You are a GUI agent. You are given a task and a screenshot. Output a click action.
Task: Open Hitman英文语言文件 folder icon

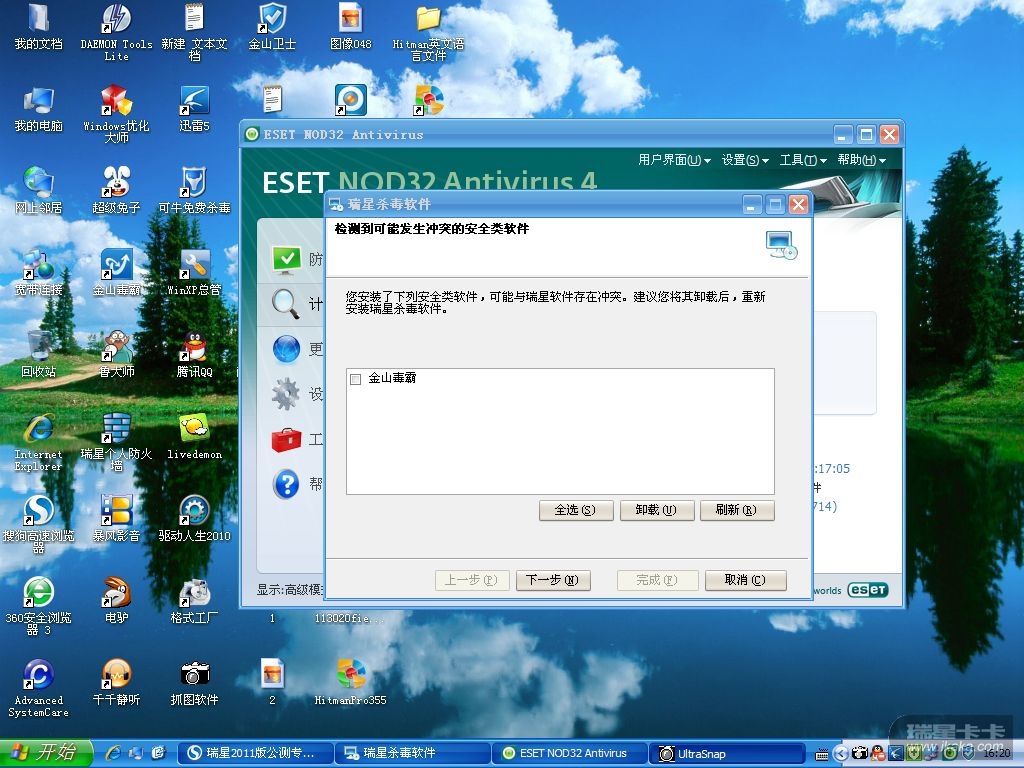pyautogui.click(x=428, y=31)
